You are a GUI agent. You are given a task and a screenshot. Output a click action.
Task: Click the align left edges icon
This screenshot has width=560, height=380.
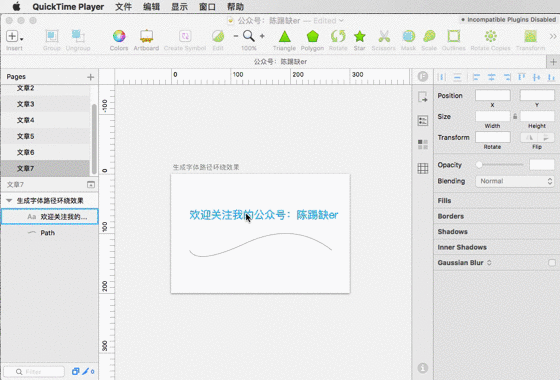pos(476,77)
